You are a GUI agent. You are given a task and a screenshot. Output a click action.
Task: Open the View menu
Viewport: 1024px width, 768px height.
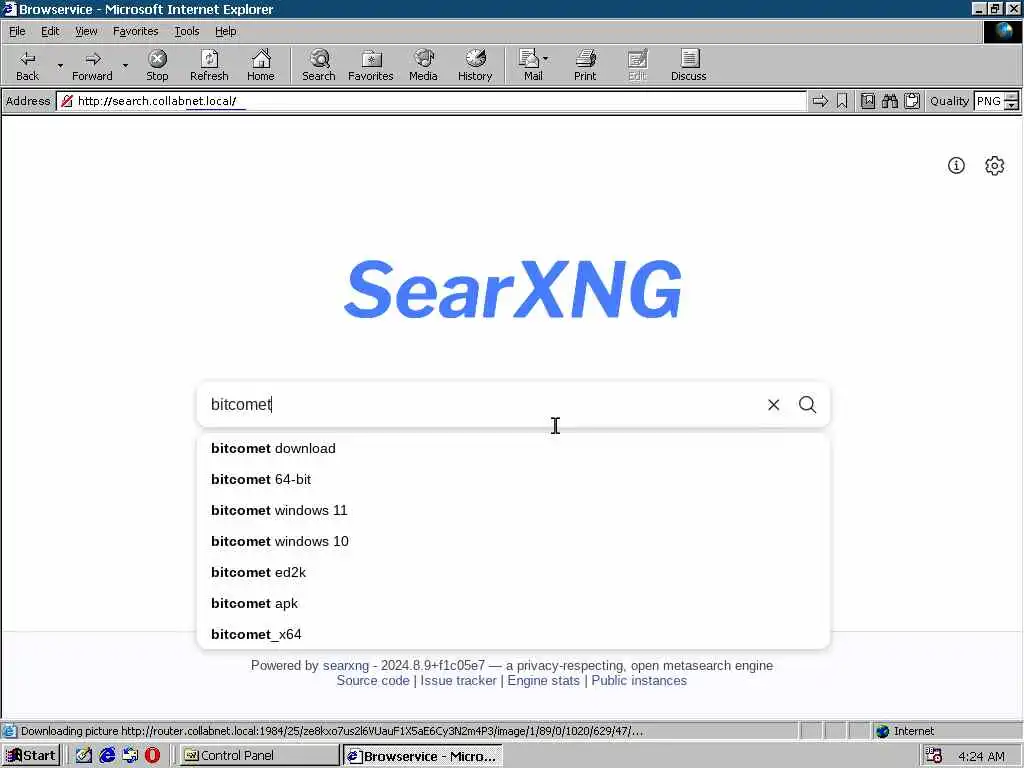(86, 31)
